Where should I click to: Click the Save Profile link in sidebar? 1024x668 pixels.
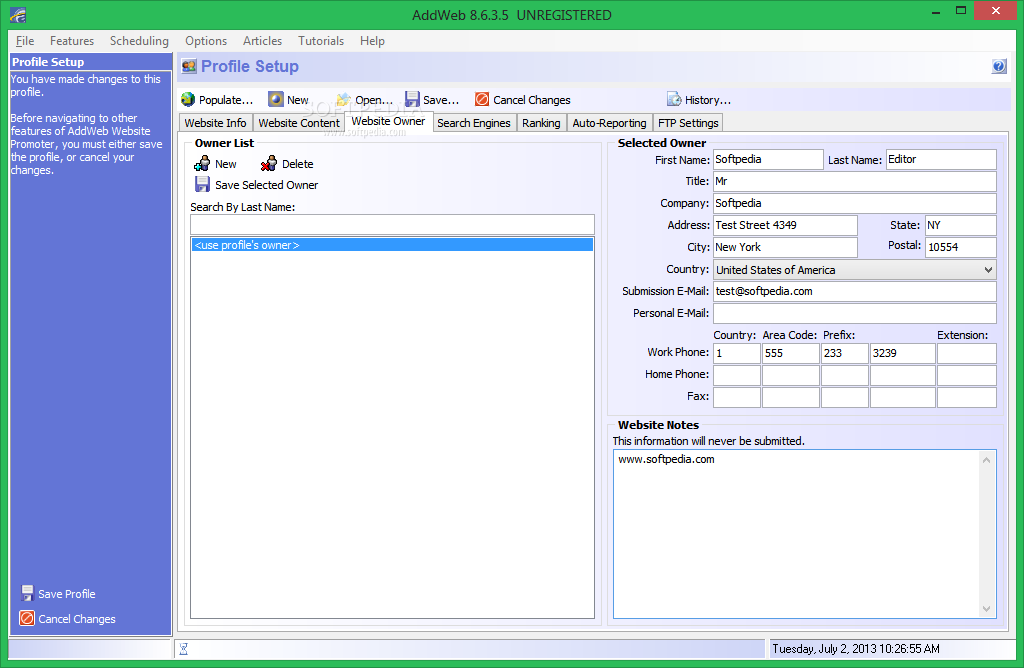pos(67,594)
